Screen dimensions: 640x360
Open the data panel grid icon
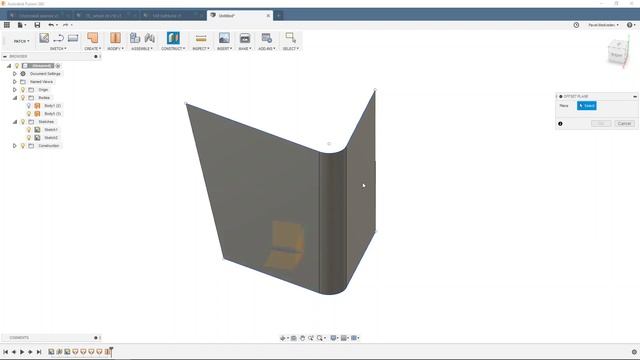coord(7,25)
